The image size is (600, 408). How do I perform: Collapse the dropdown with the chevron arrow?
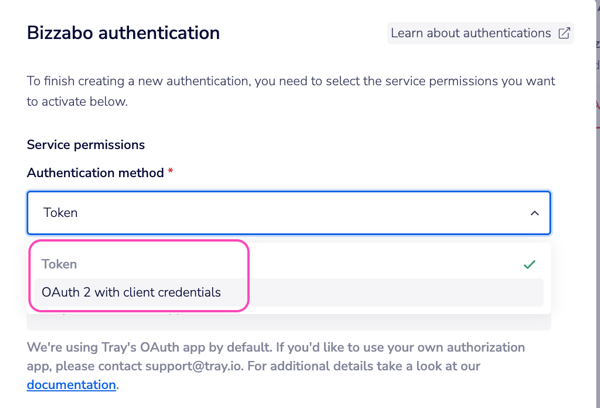534,213
